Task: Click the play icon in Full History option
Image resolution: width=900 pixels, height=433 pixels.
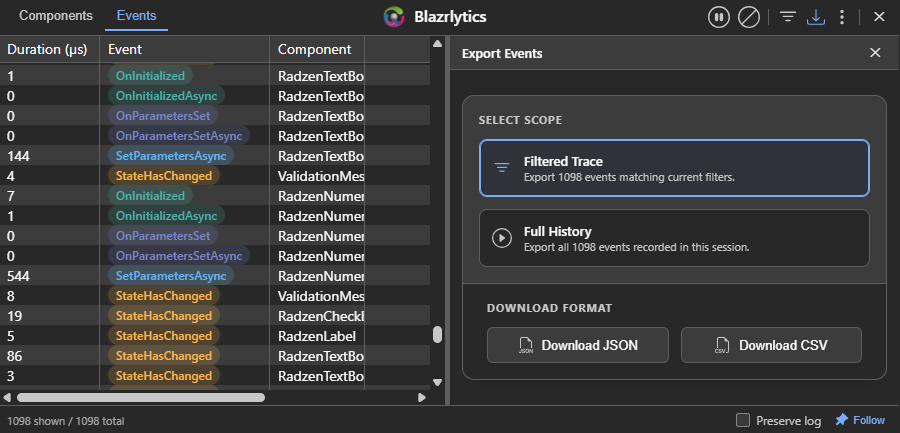Action: point(502,238)
